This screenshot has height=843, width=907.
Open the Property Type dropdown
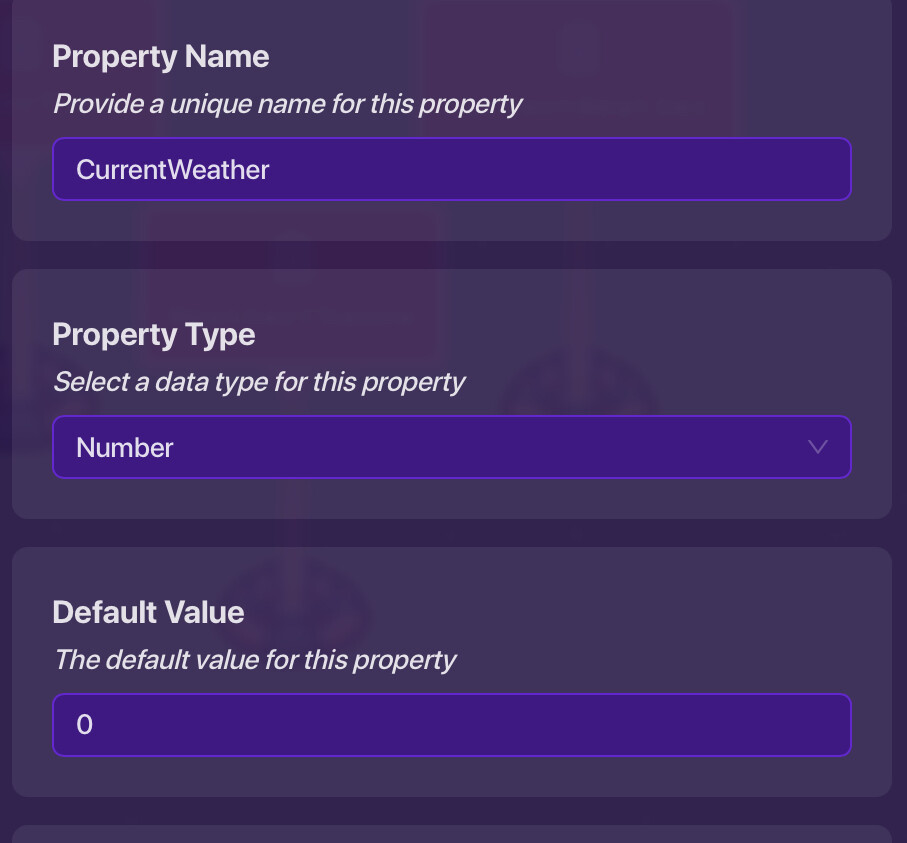(x=450, y=447)
